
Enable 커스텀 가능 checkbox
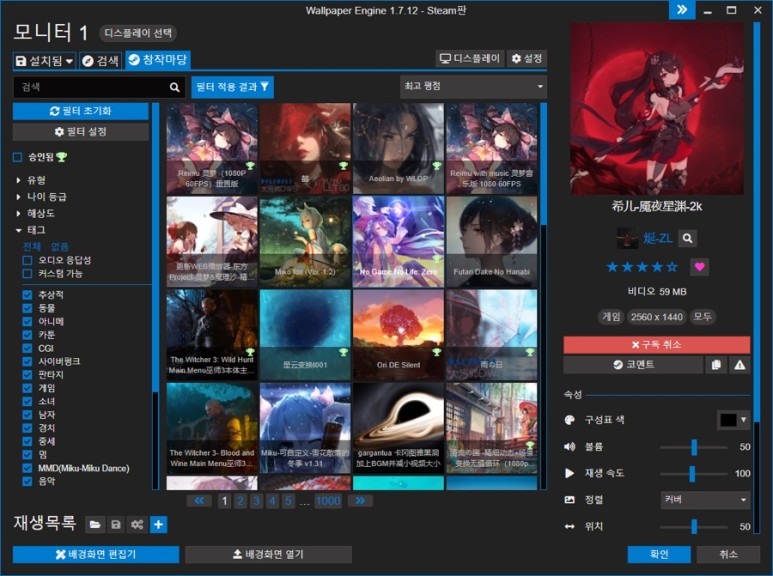pos(28,274)
